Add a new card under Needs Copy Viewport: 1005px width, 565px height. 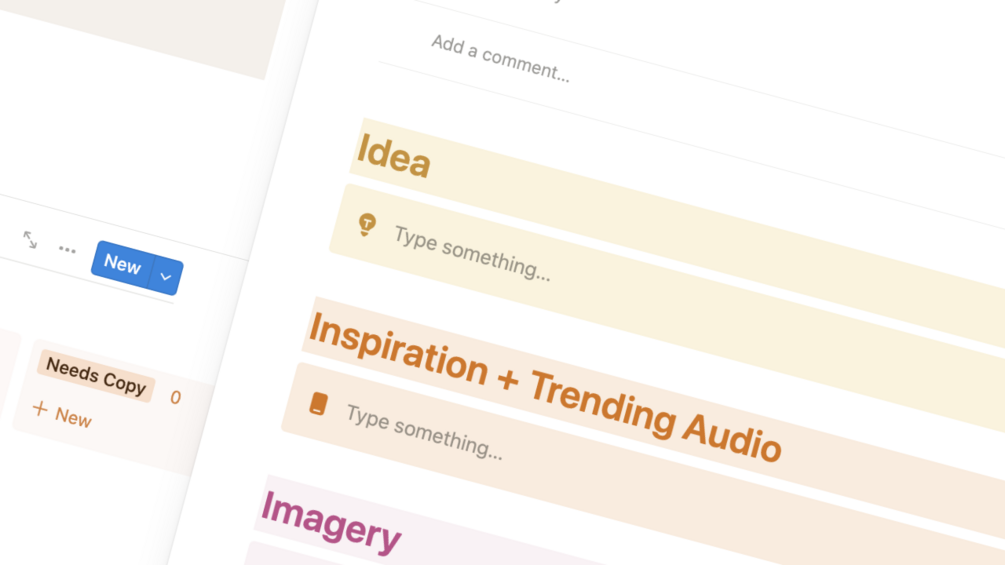pyautogui.click(x=63, y=414)
